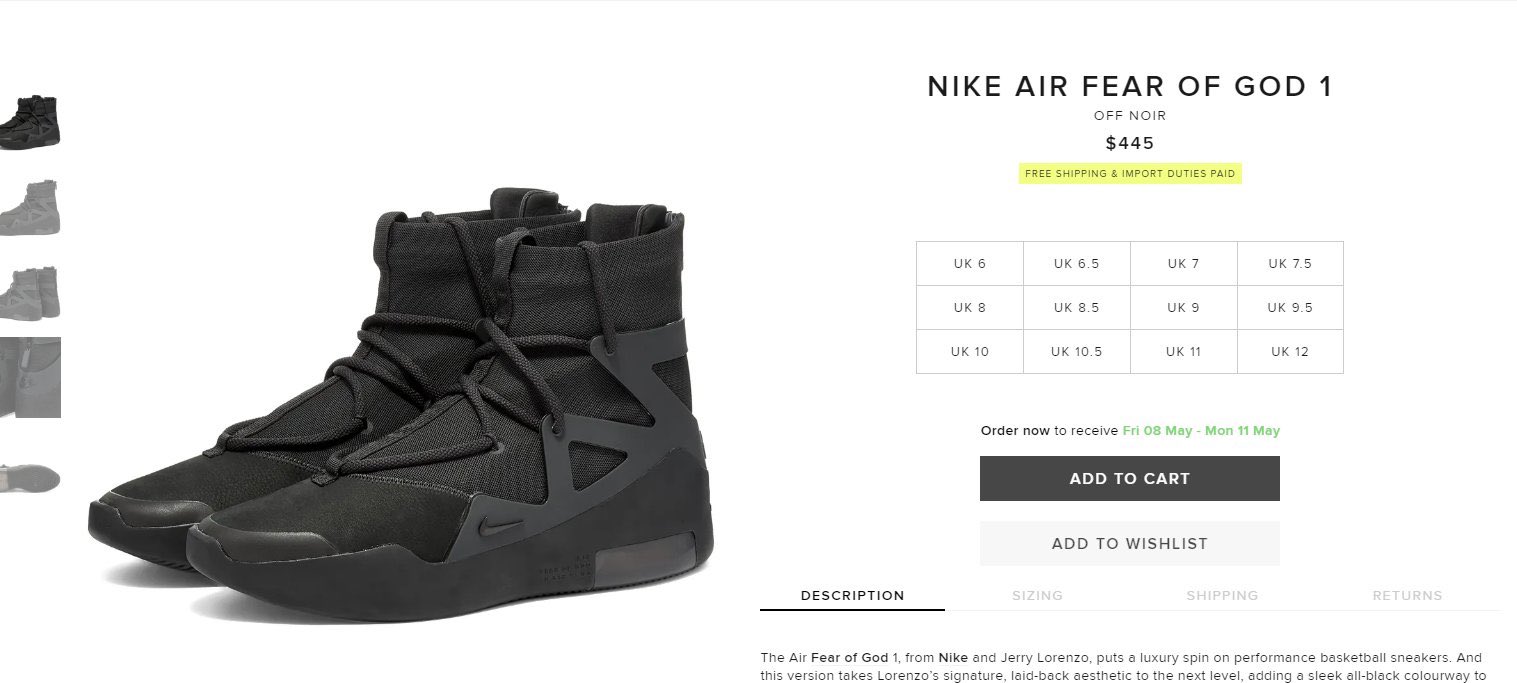
Task: Follow the Nike link in description
Action: [x=953, y=658]
